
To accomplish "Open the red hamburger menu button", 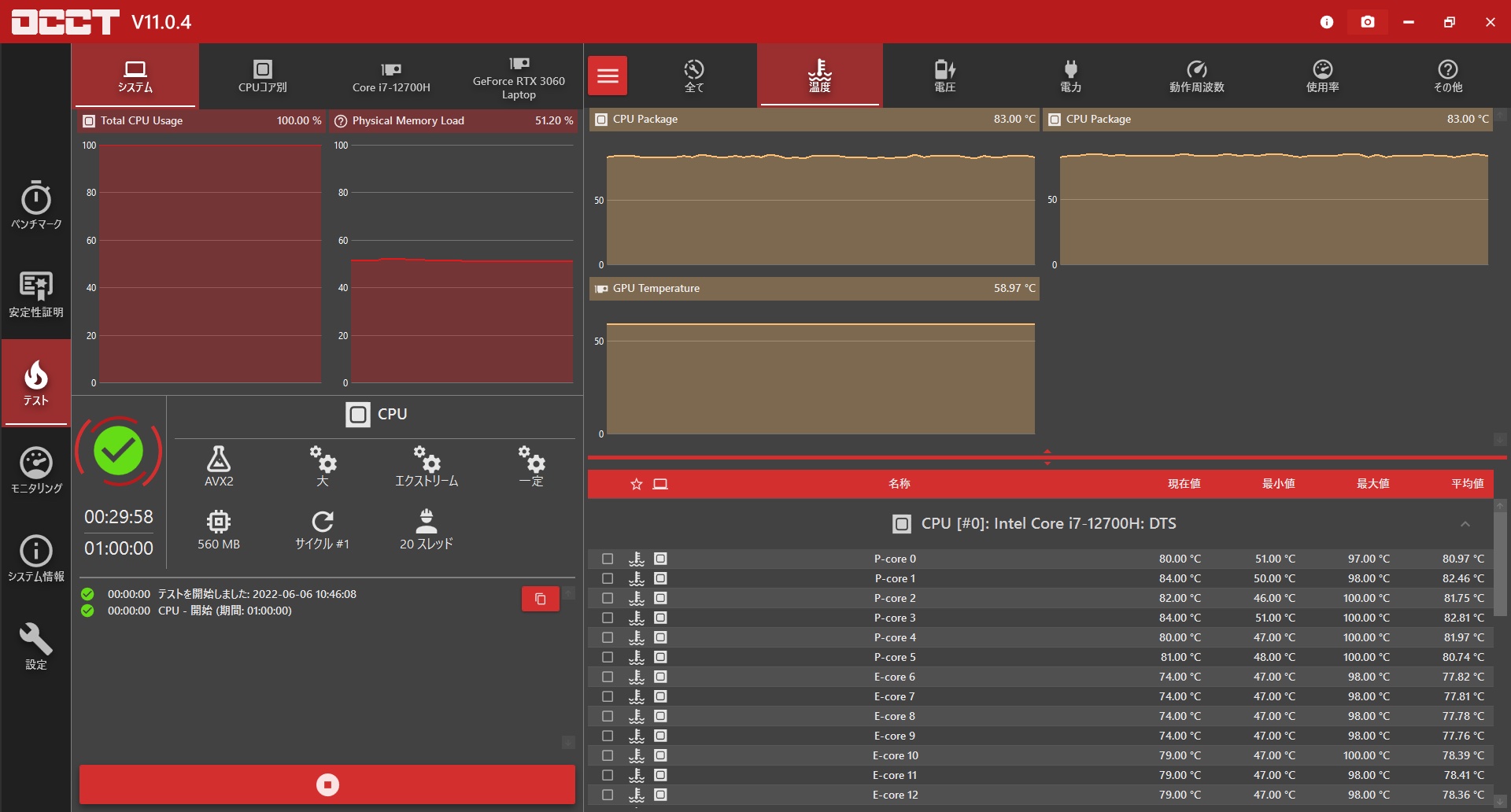I will point(608,76).
